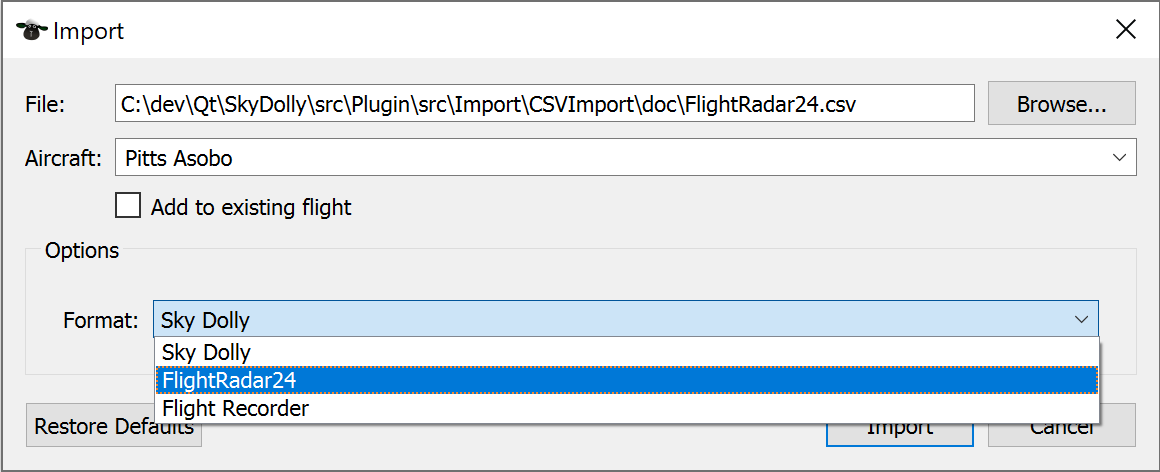Click the File: label
The width and height of the screenshot is (1160, 472).
click(45, 104)
